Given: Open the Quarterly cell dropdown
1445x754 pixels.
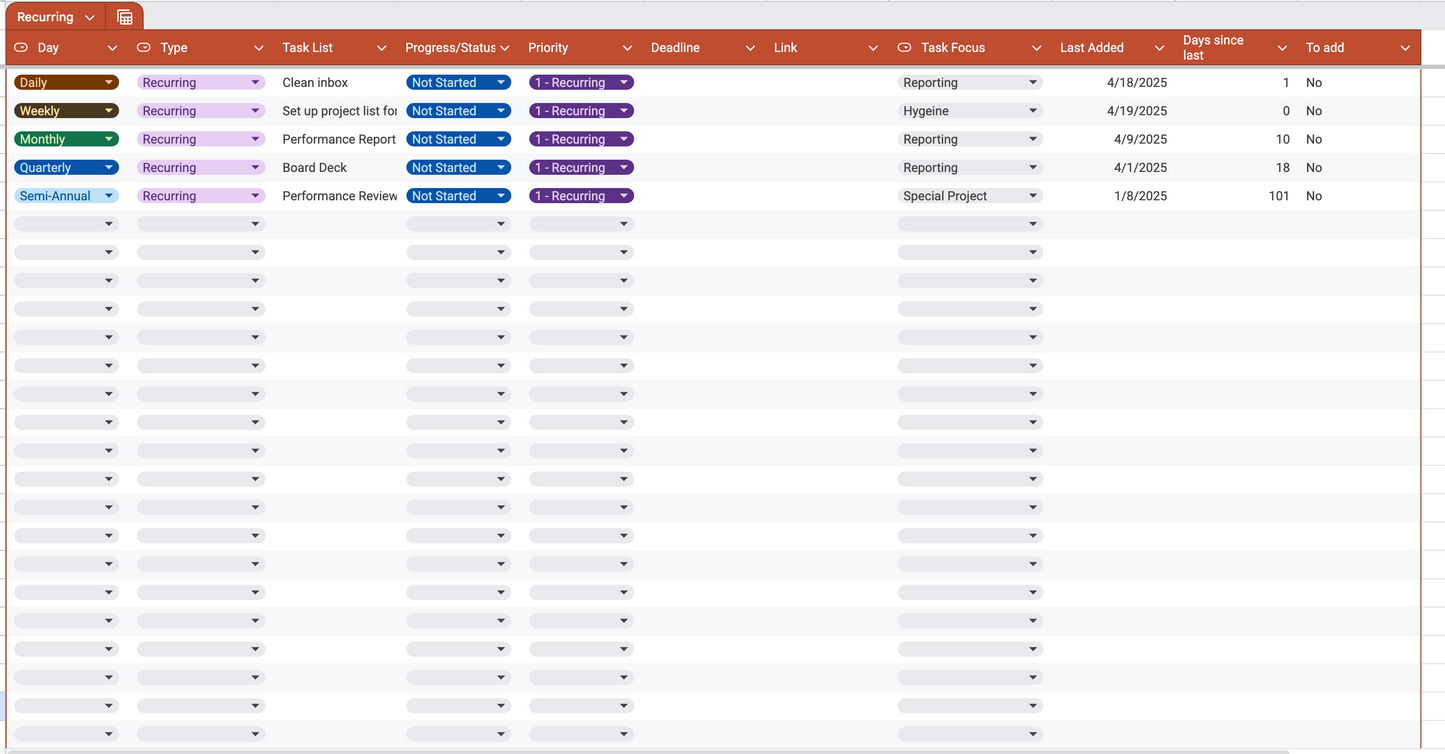Looking at the screenshot, I should coord(108,167).
